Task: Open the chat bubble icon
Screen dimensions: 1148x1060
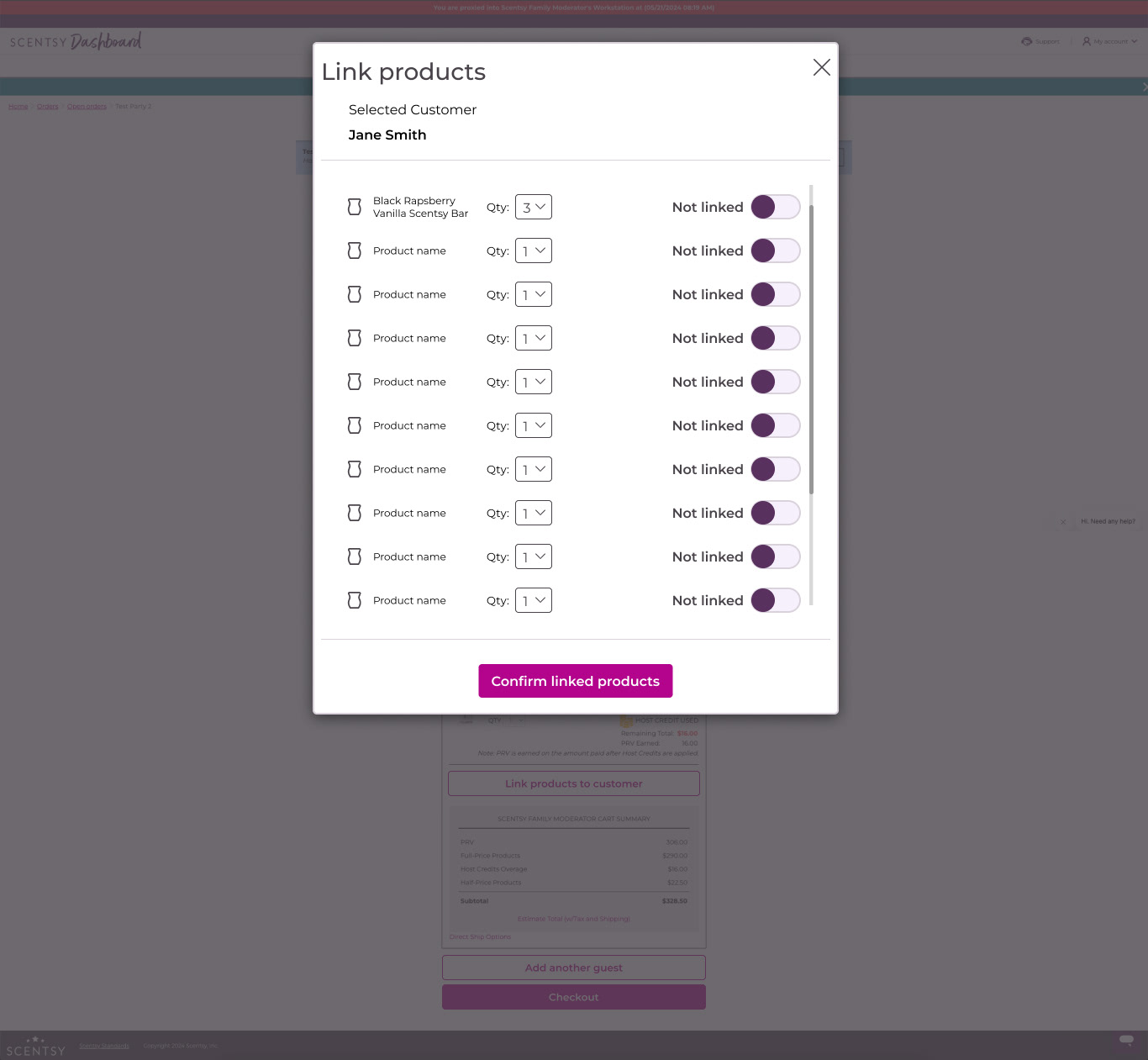Action: [x=1127, y=1041]
